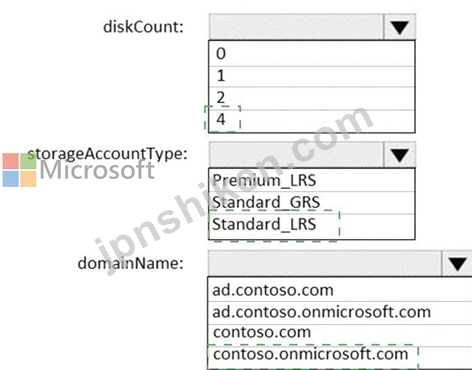Click the diskCount combo box field
The image size is (472, 370).
click(x=296, y=27)
